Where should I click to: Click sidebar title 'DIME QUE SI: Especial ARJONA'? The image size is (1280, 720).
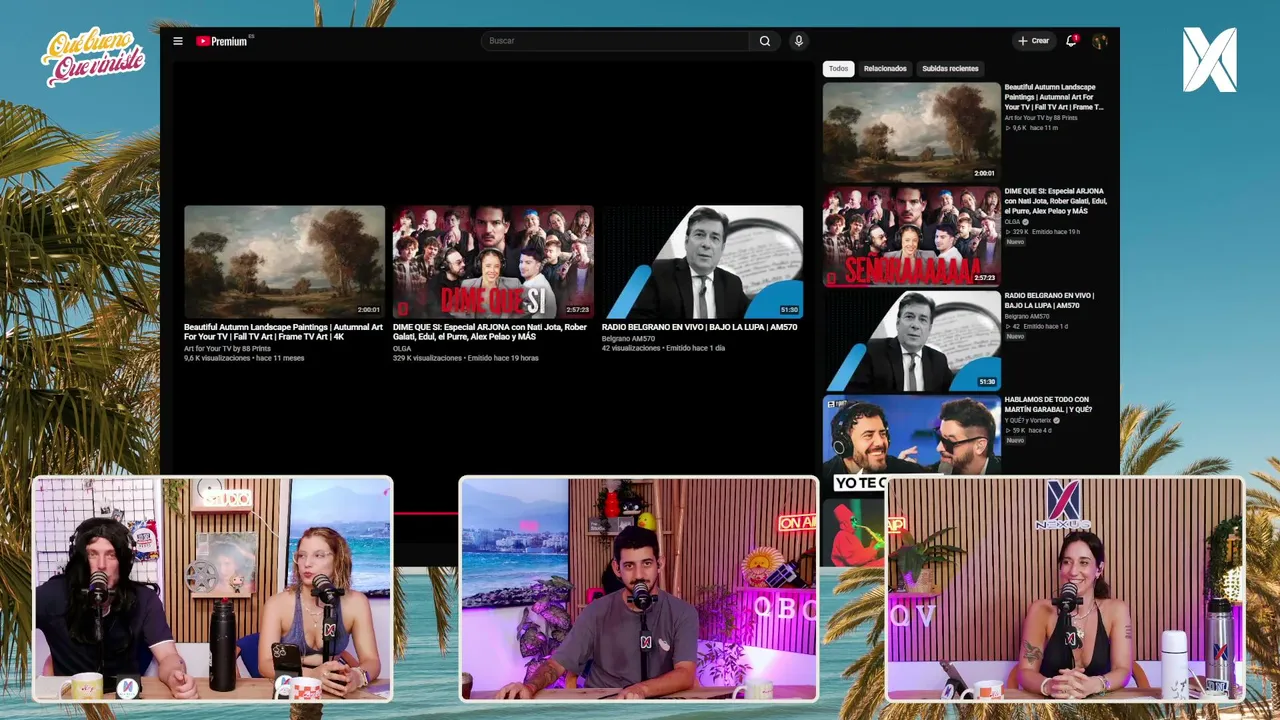tap(1054, 201)
